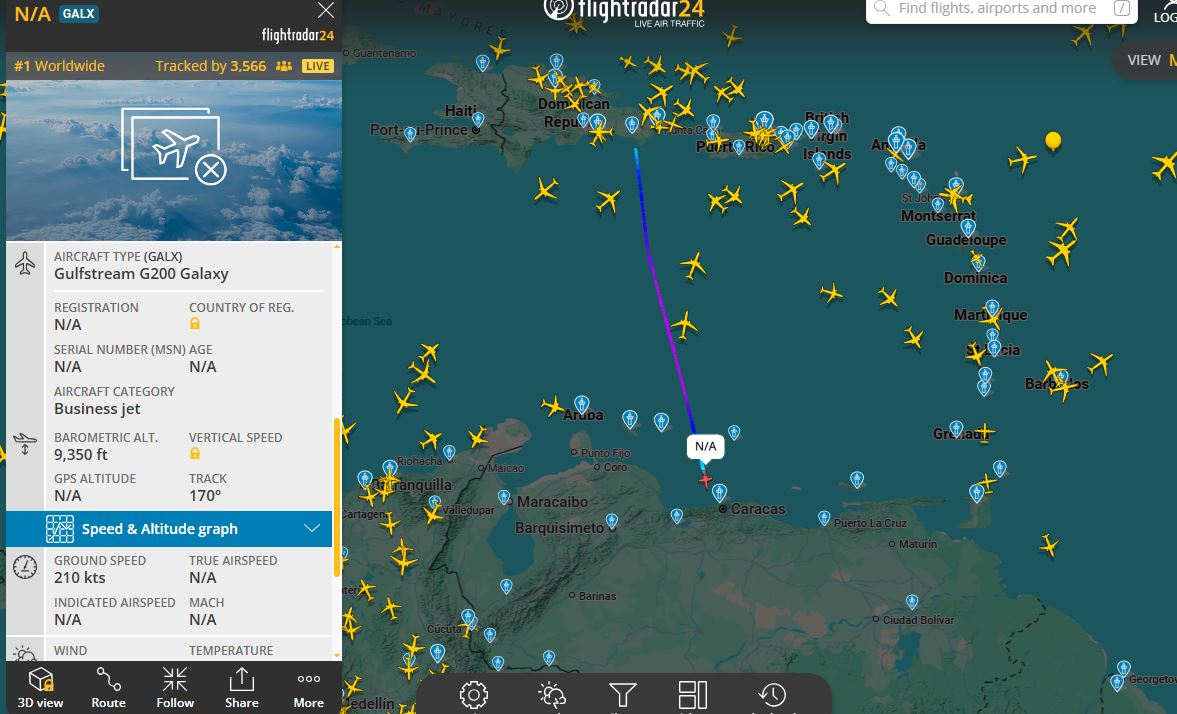Show the flight Route
The height and width of the screenshot is (714, 1177).
(108, 687)
